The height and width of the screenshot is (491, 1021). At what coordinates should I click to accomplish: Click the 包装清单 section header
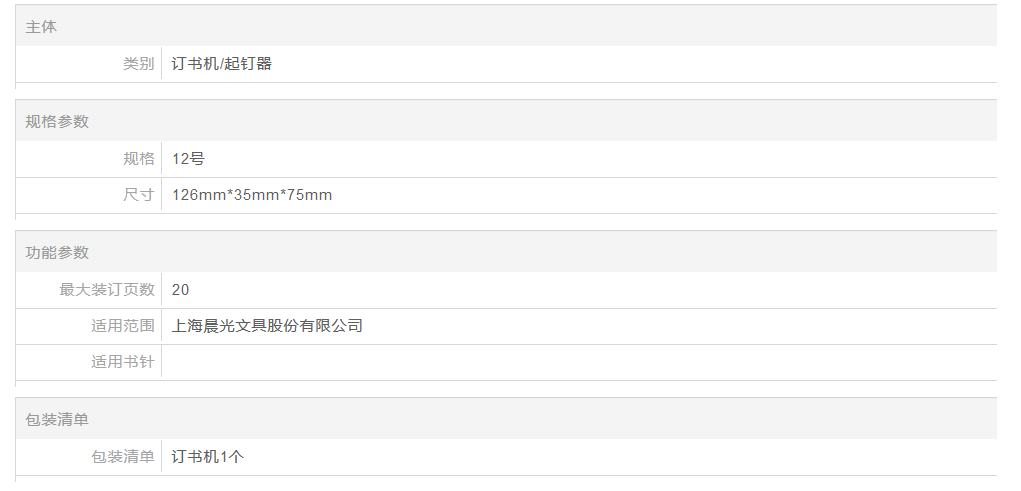pyautogui.click(x=57, y=419)
